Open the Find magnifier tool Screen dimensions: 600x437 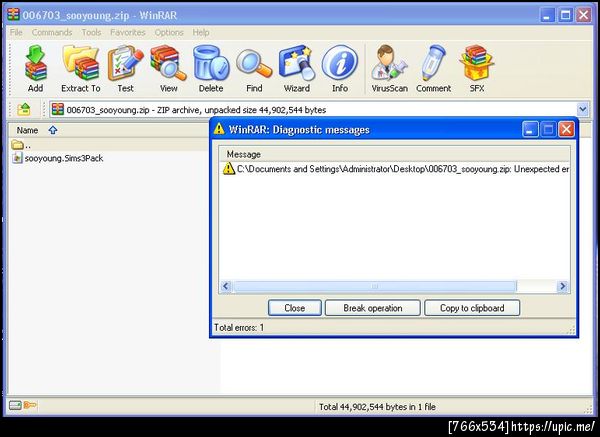pos(254,63)
